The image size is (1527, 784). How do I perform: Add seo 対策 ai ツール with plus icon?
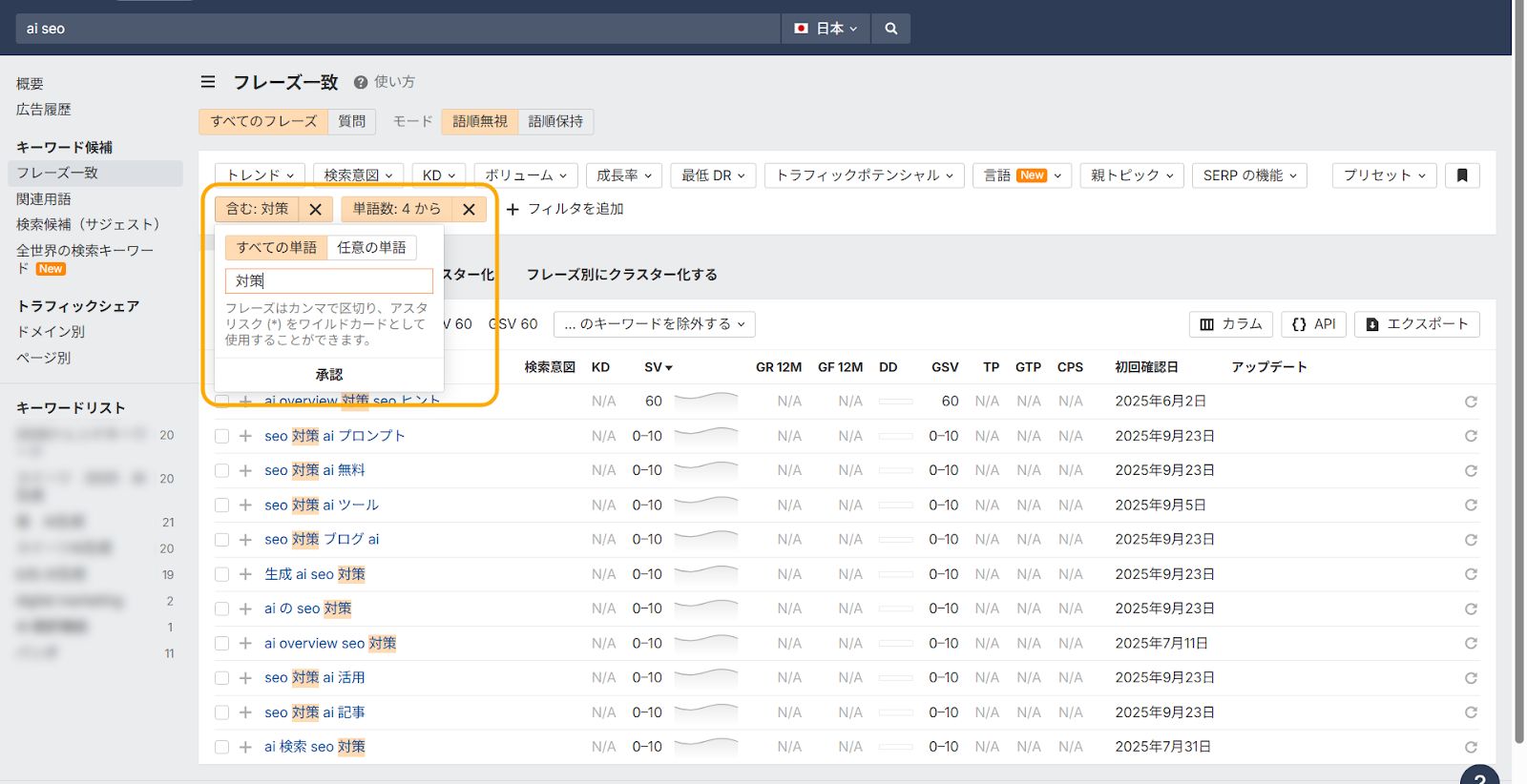[x=245, y=505]
